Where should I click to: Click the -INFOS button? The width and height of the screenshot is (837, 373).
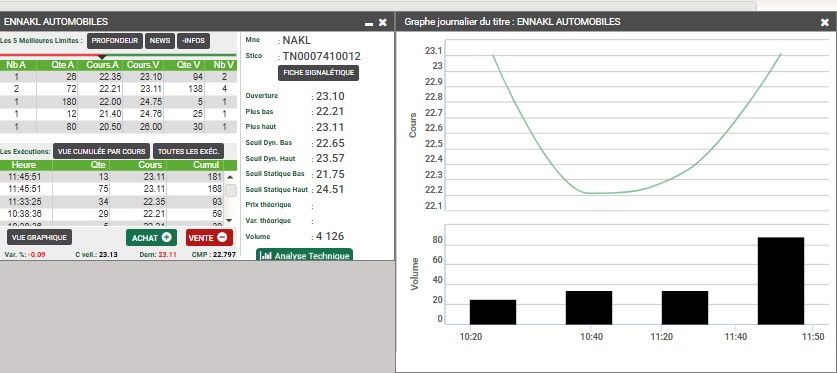click(x=194, y=41)
